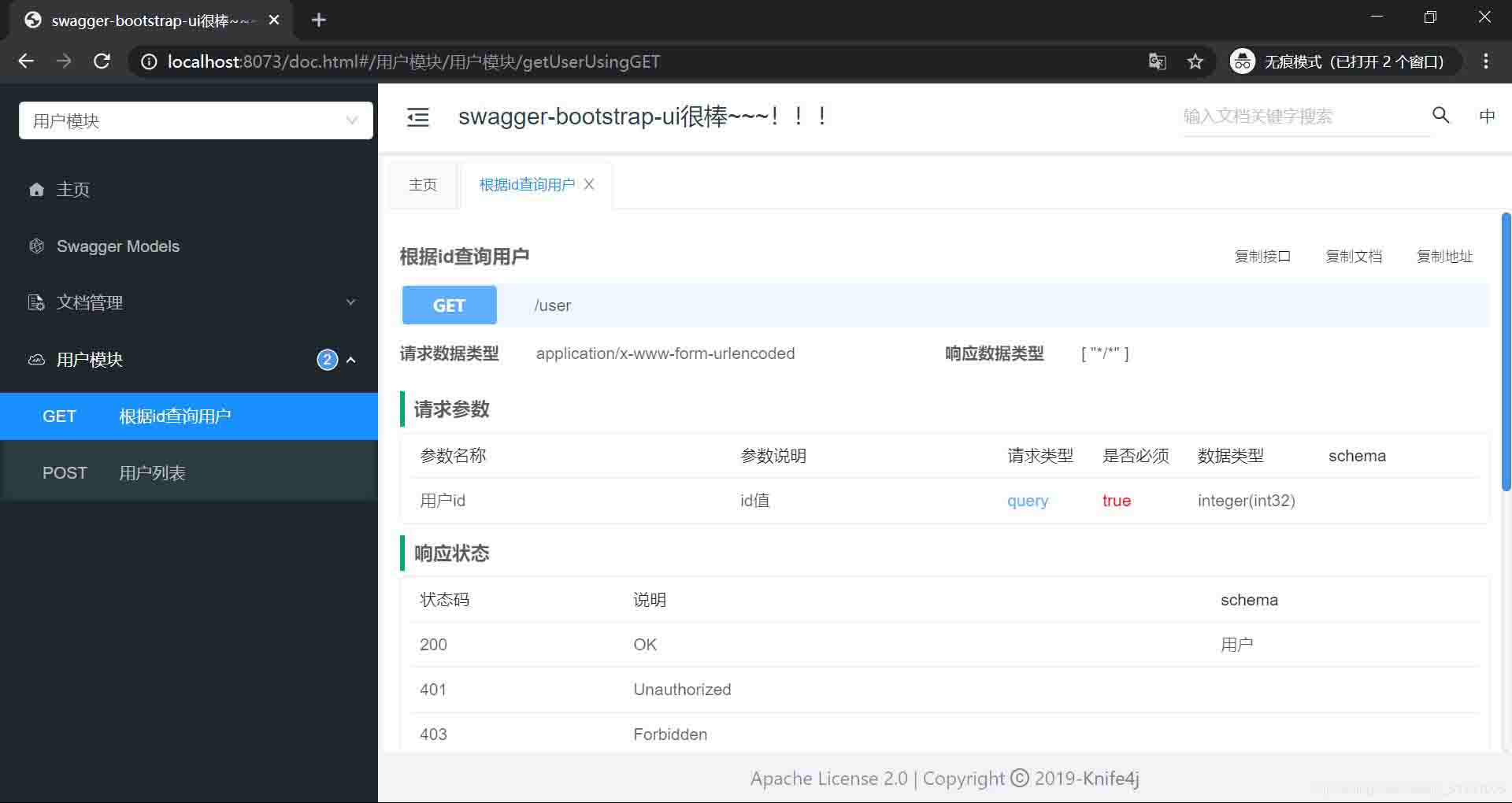
Task: Open Swagger Models in the sidebar
Action: click(x=118, y=246)
